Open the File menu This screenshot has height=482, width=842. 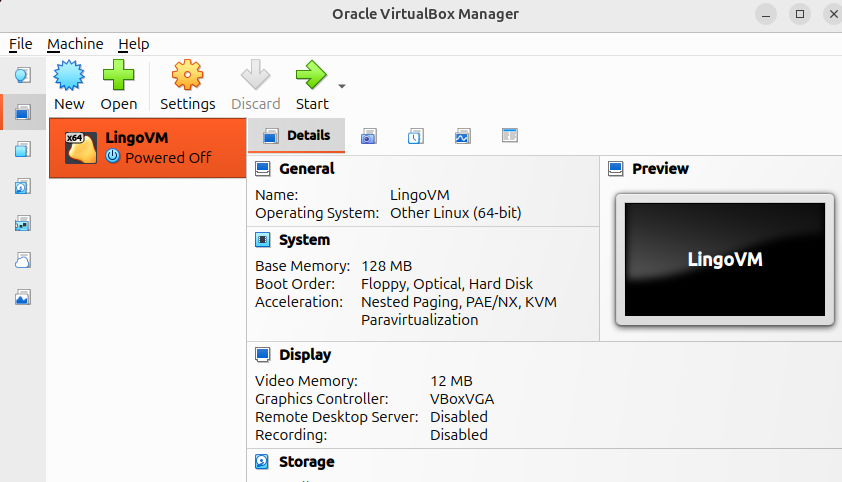21,44
